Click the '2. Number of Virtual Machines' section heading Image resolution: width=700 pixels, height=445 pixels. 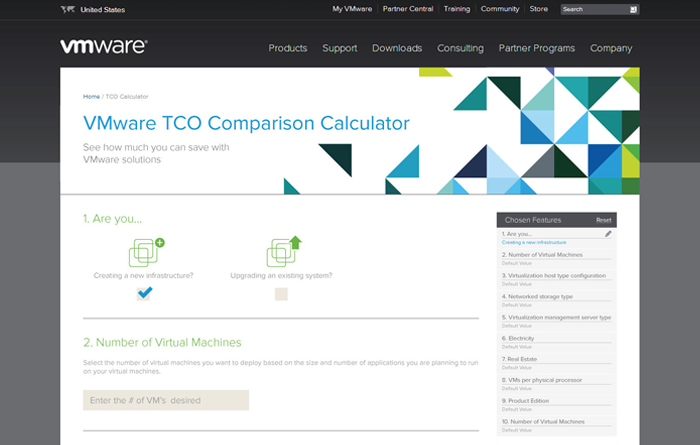click(x=162, y=342)
